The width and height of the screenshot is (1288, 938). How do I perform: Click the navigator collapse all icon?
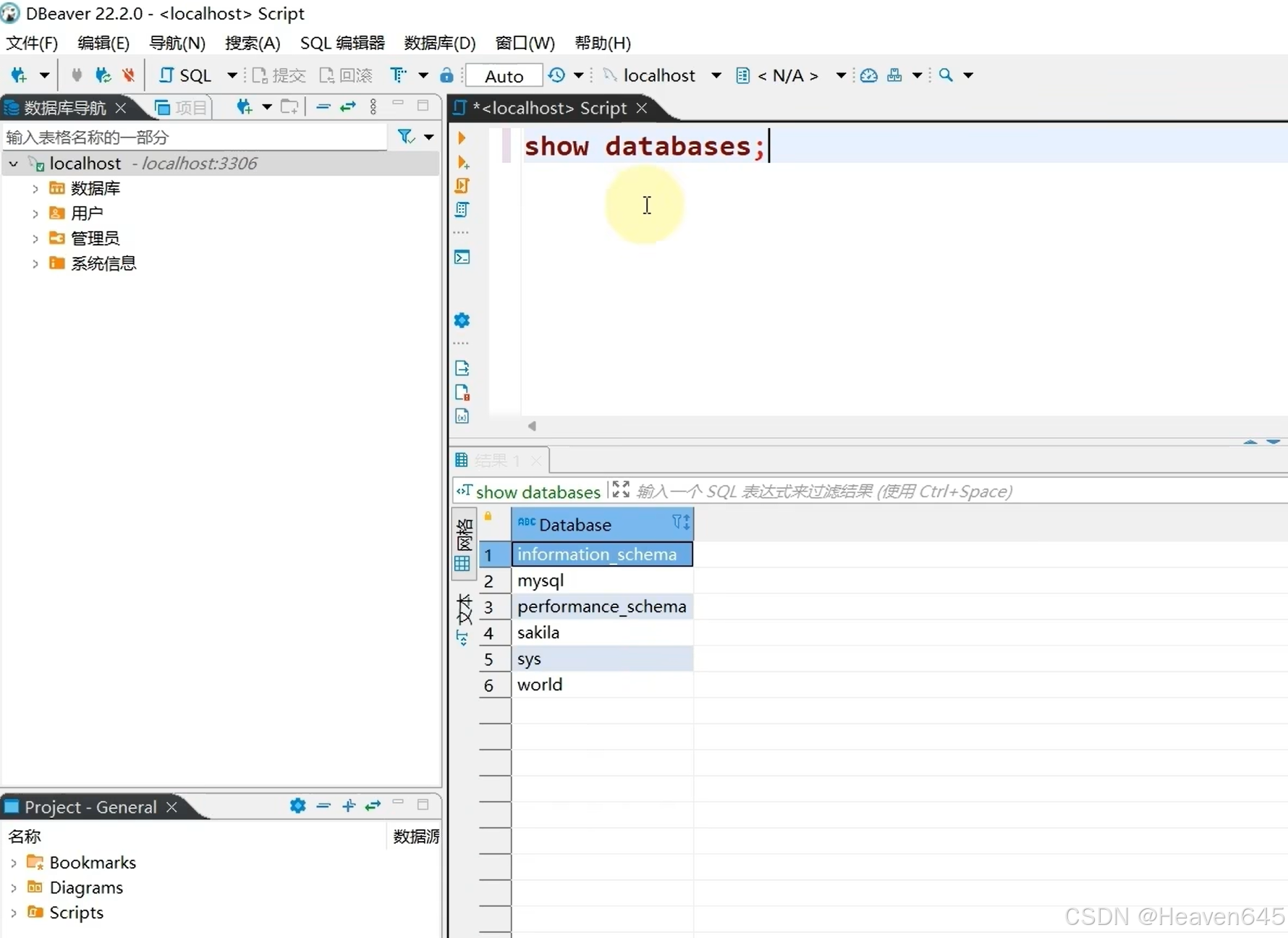coord(323,107)
